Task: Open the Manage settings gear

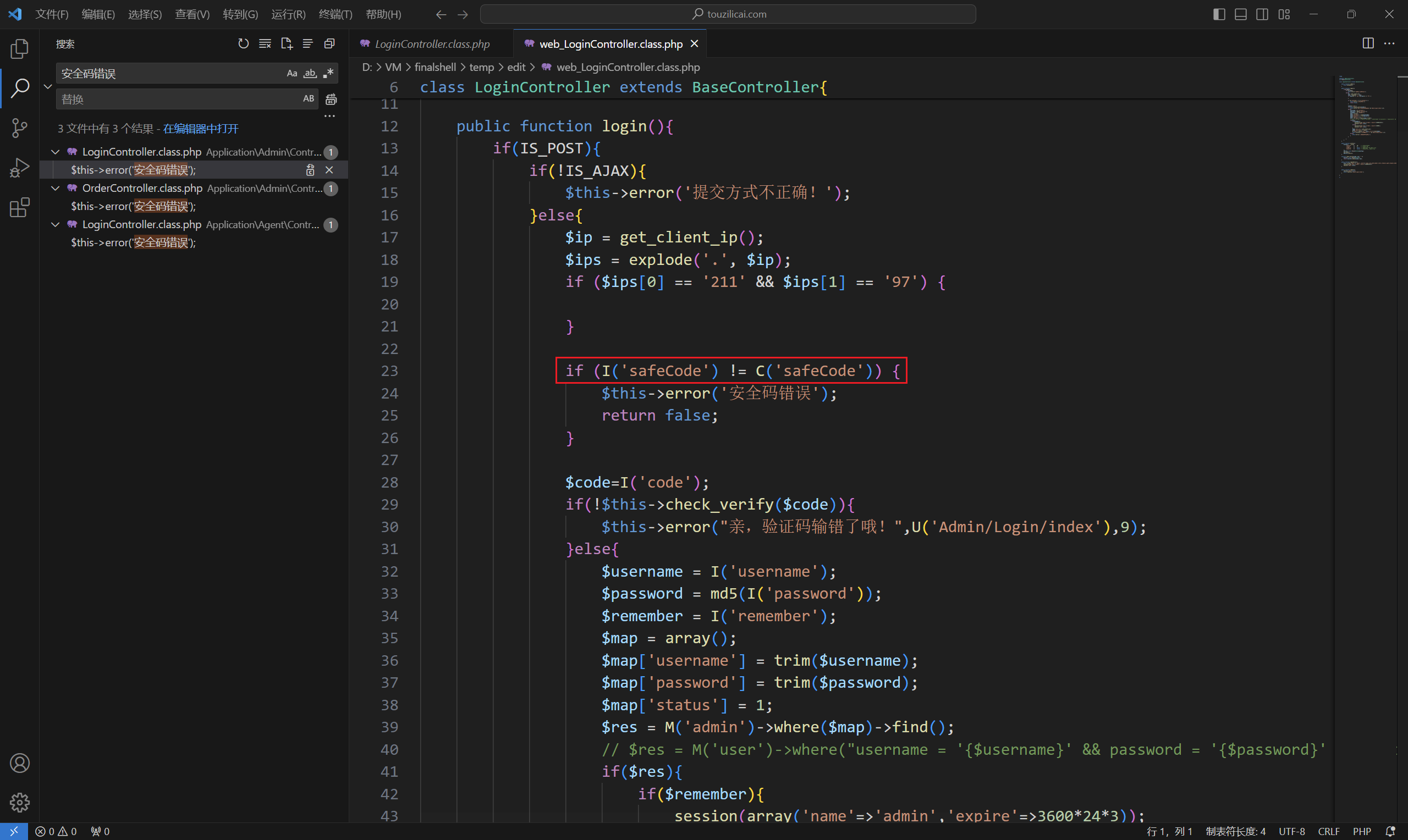Action: click(x=20, y=802)
